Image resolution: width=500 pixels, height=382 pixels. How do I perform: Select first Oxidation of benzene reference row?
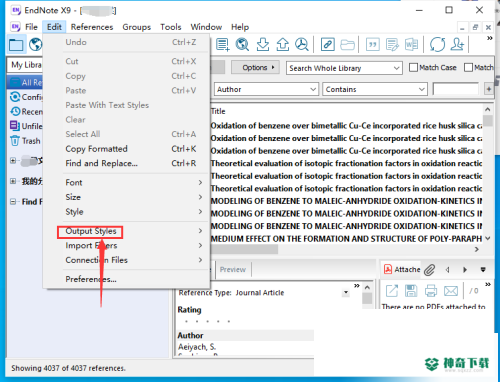coord(346,126)
